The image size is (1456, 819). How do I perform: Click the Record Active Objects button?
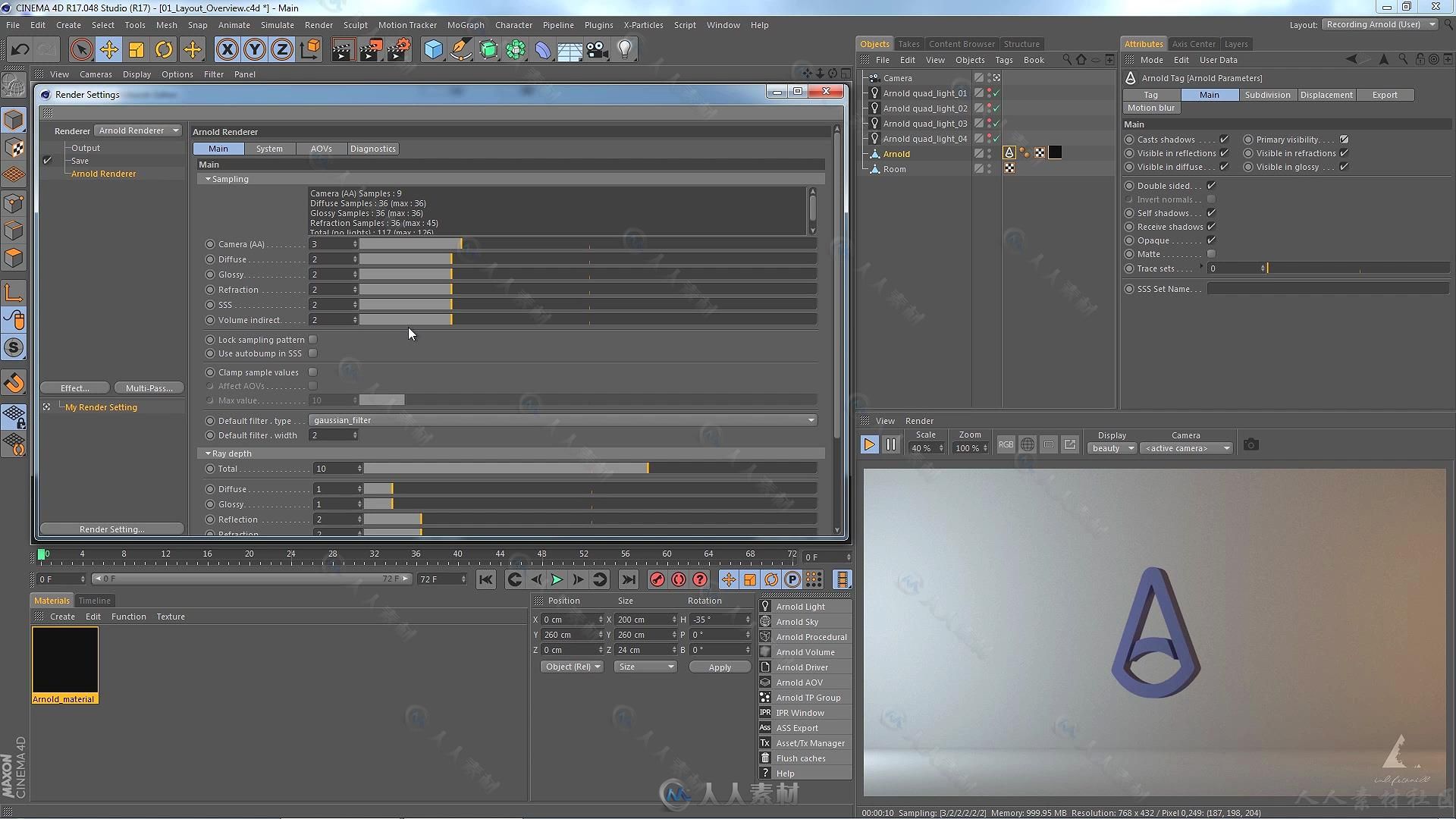657,580
